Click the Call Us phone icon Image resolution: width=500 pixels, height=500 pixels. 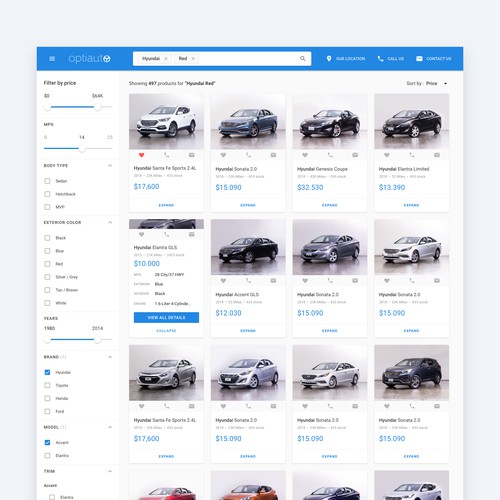click(380, 59)
